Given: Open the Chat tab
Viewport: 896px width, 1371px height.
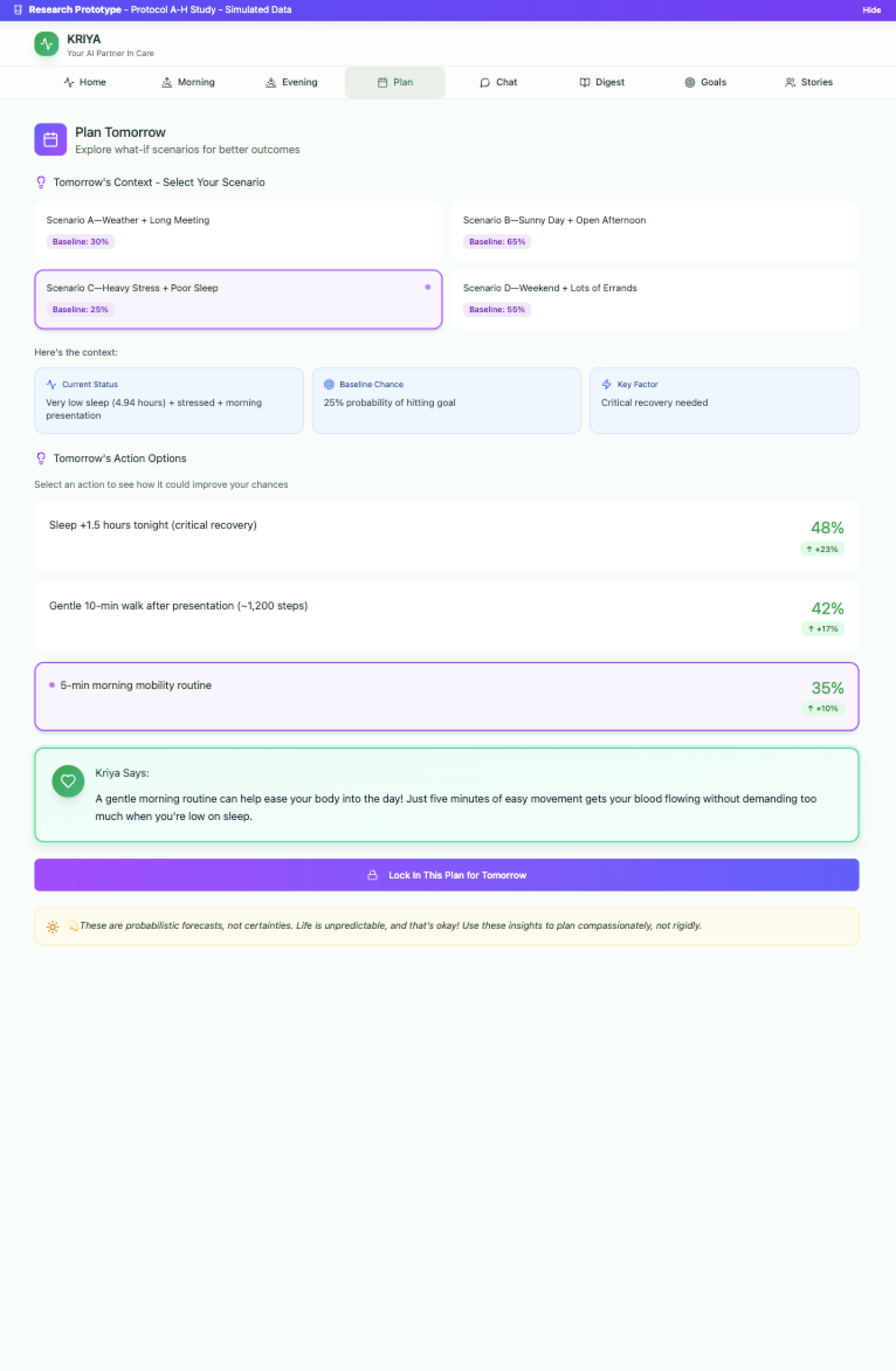Looking at the screenshot, I should click(498, 82).
